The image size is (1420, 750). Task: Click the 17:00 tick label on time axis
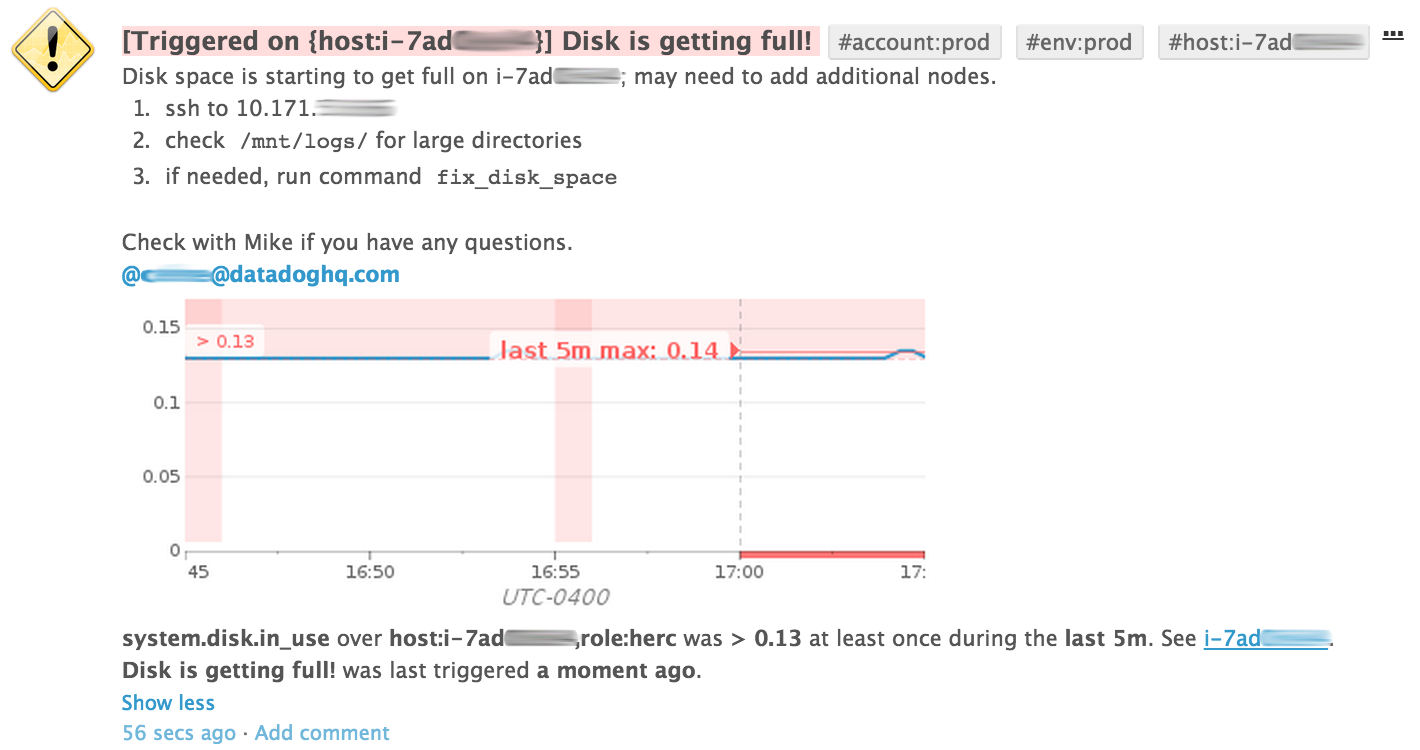(739, 572)
